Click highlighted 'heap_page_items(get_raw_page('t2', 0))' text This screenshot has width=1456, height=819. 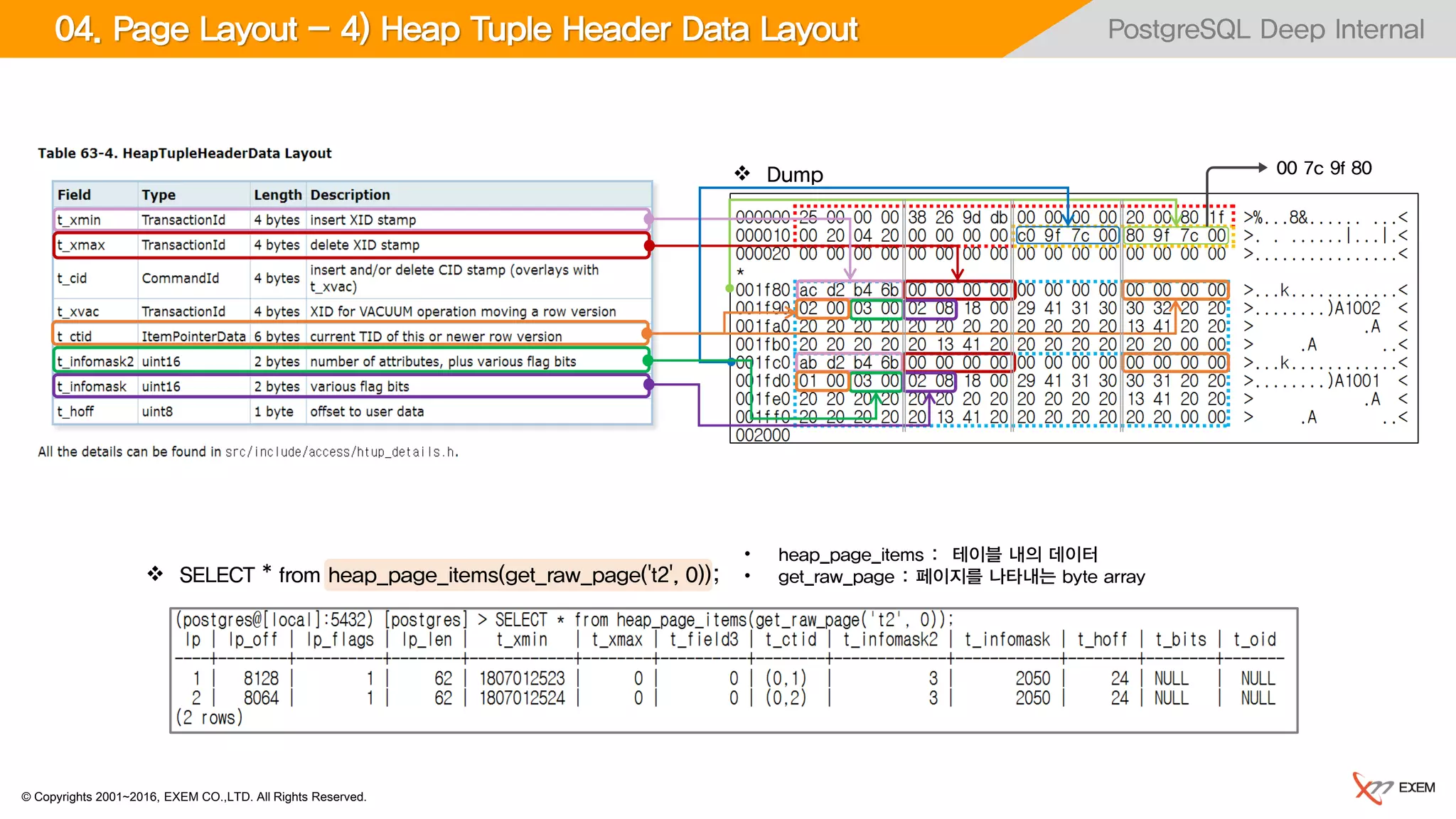(519, 574)
